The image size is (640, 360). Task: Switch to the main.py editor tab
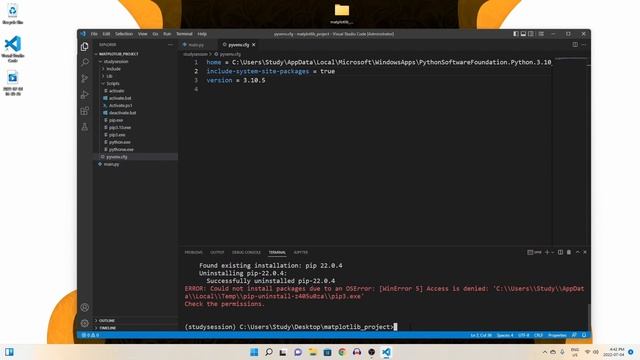click(x=196, y=45)
